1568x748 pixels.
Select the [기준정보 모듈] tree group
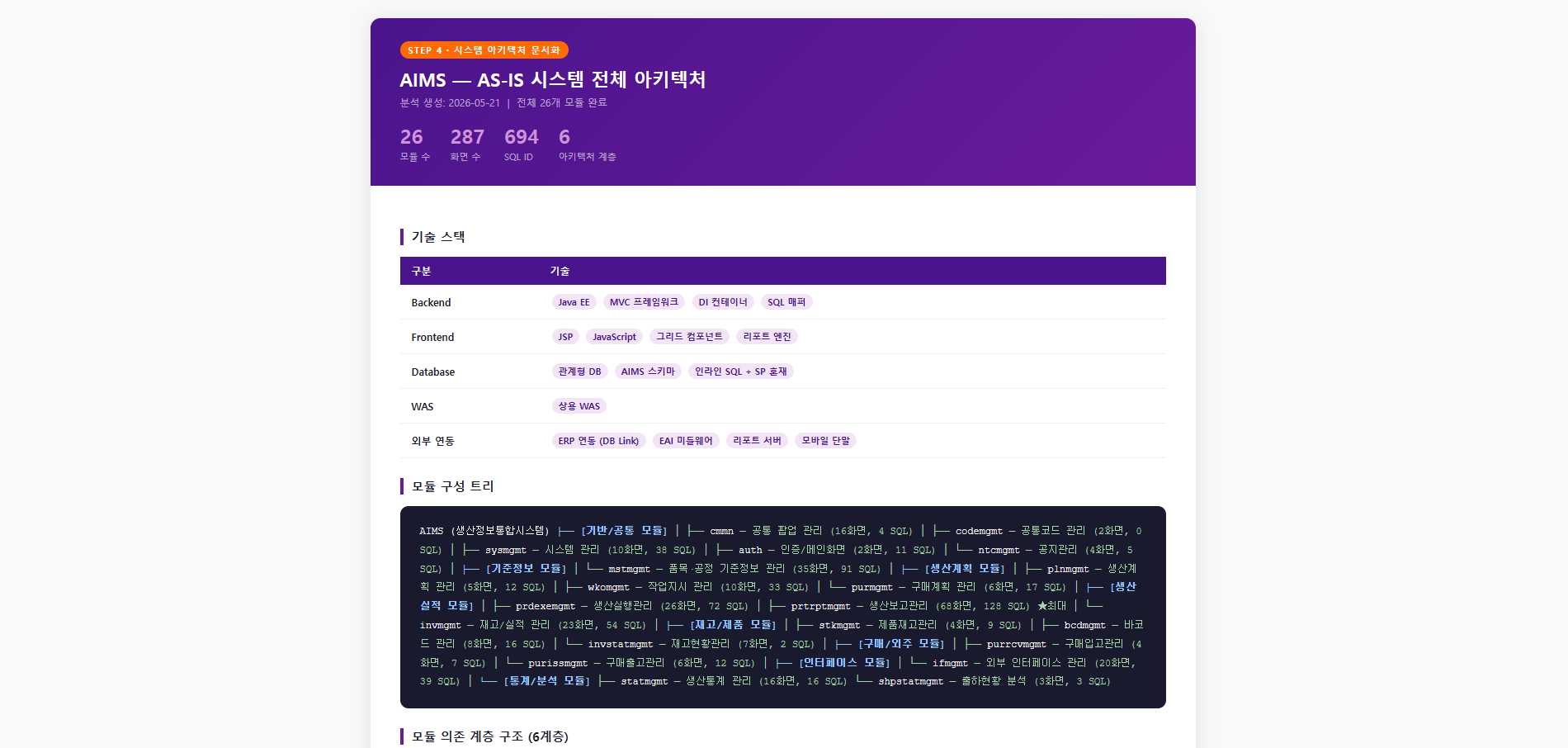(526, 569)
